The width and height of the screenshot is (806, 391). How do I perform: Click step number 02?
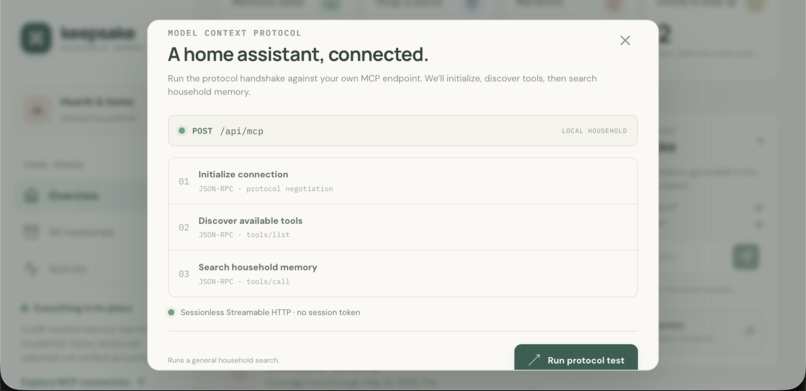(x=184, y=228)
